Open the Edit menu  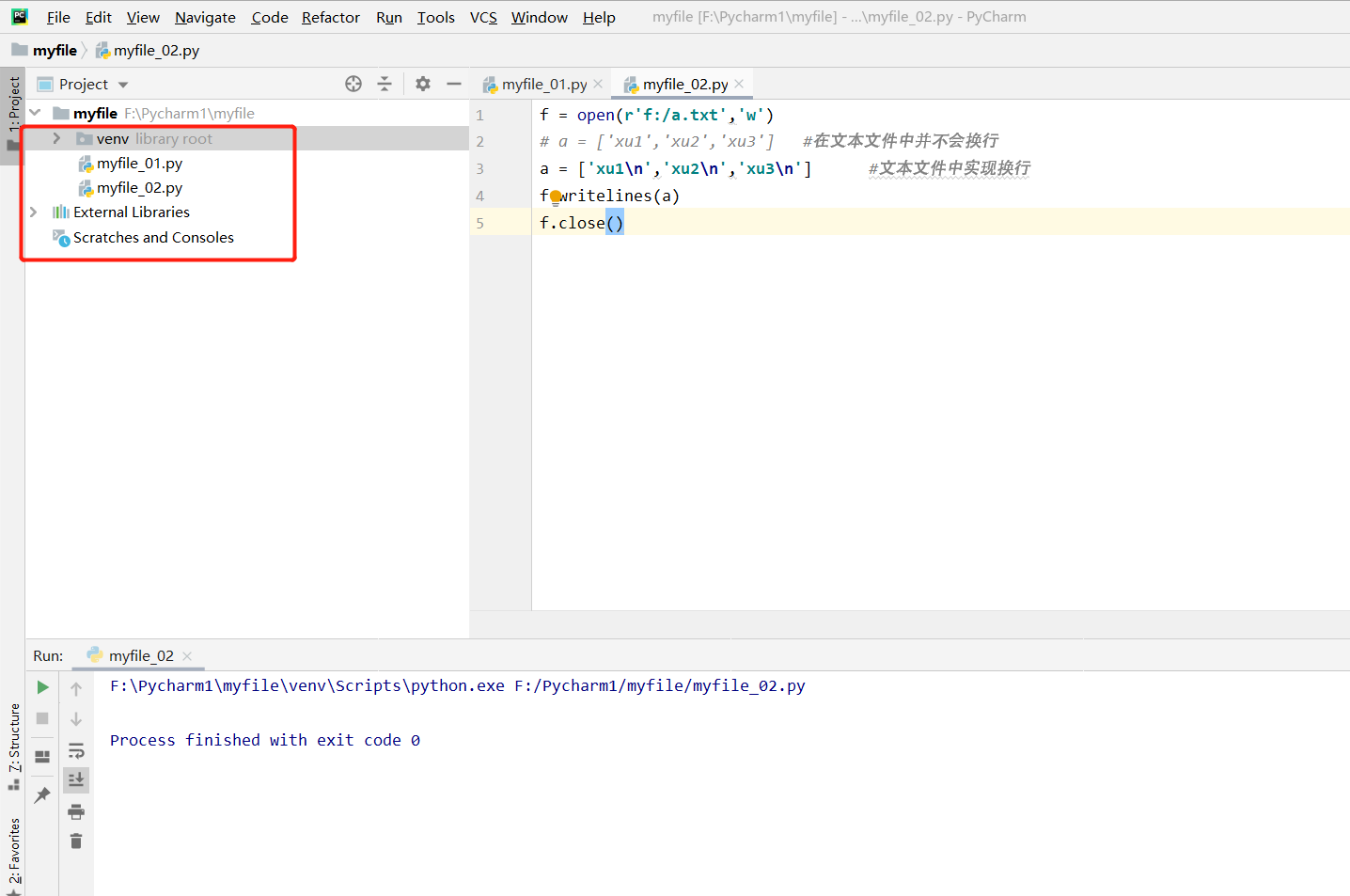pyautogui.click(x=99, y=17)
